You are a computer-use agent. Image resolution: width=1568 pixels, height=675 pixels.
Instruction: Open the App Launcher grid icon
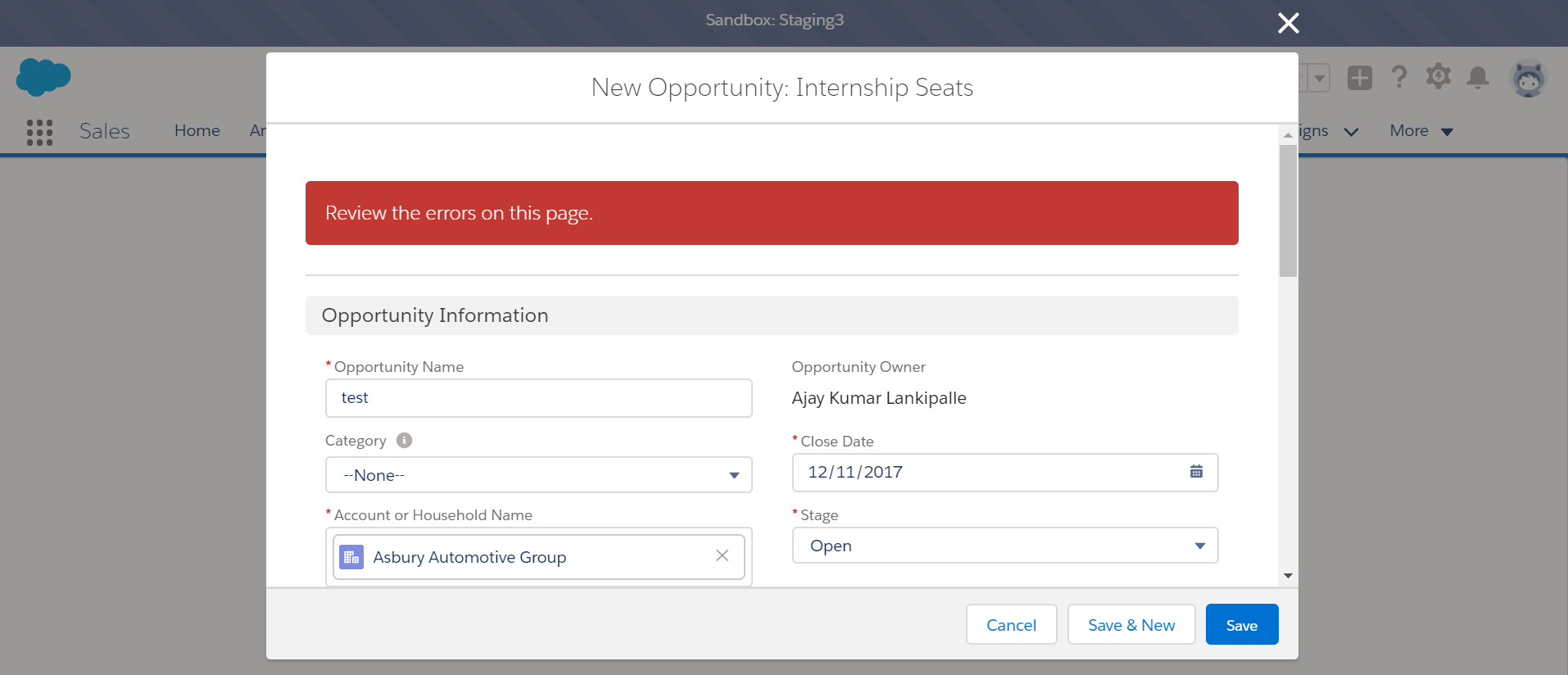[x=39, y=132]
